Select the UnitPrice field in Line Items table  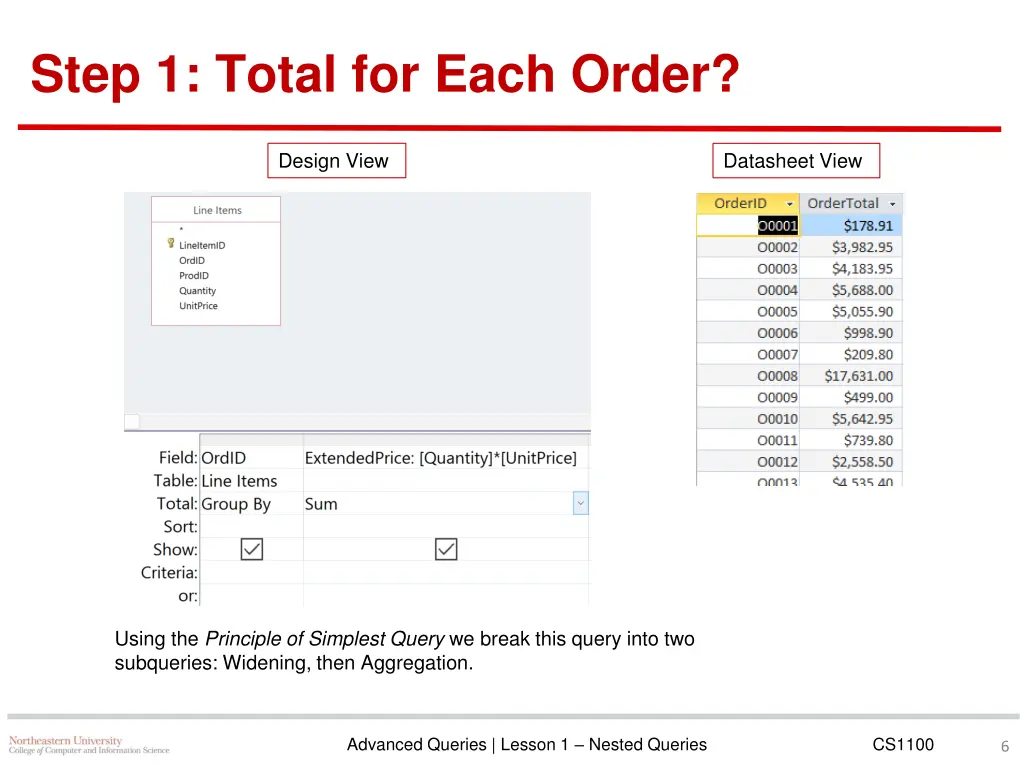pos(199,306)
